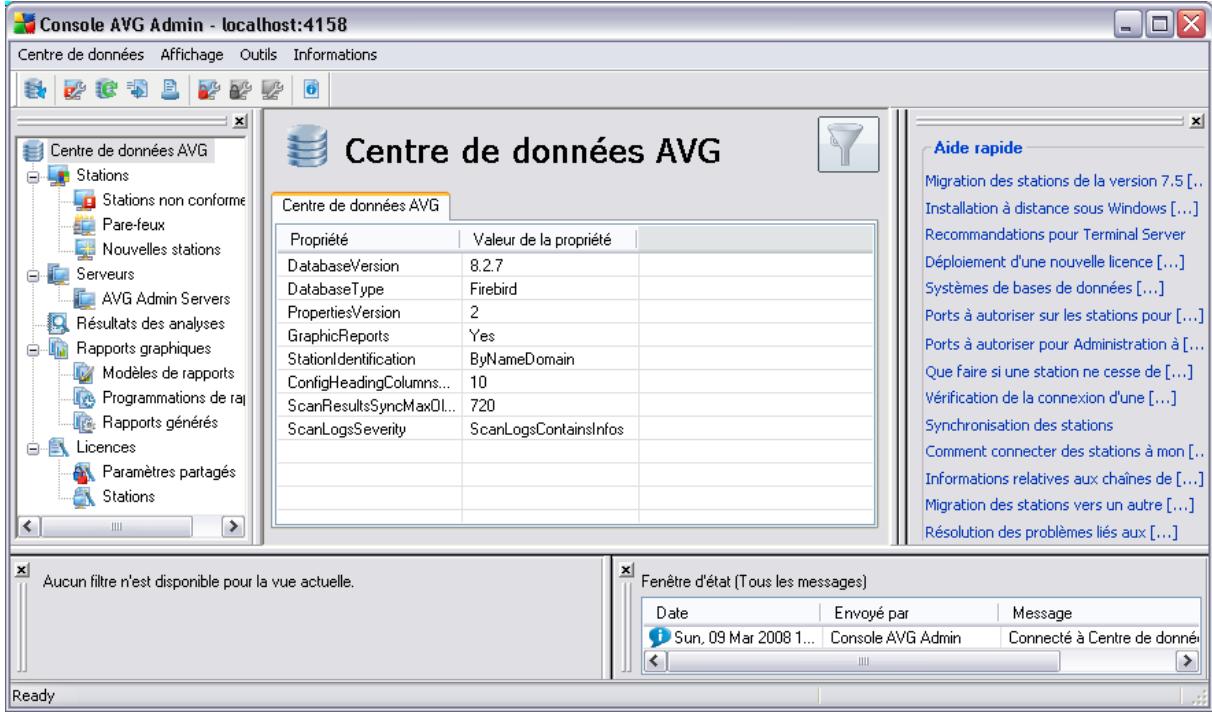The height and width of the screenshot is (712, 1212).
Task: Close the Fenêtre d'état panel
Action: tap(626, 569)
